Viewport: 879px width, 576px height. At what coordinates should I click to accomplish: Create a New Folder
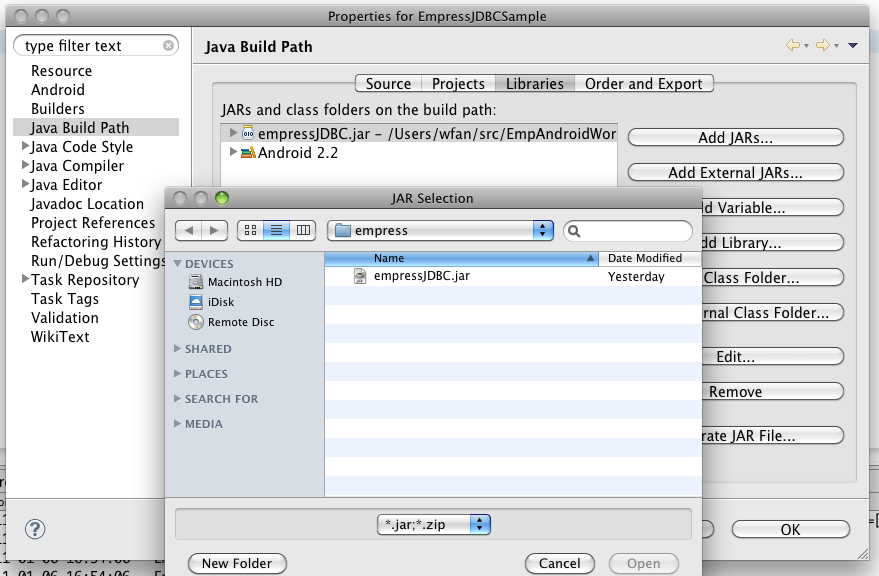[x=237, y=563]
